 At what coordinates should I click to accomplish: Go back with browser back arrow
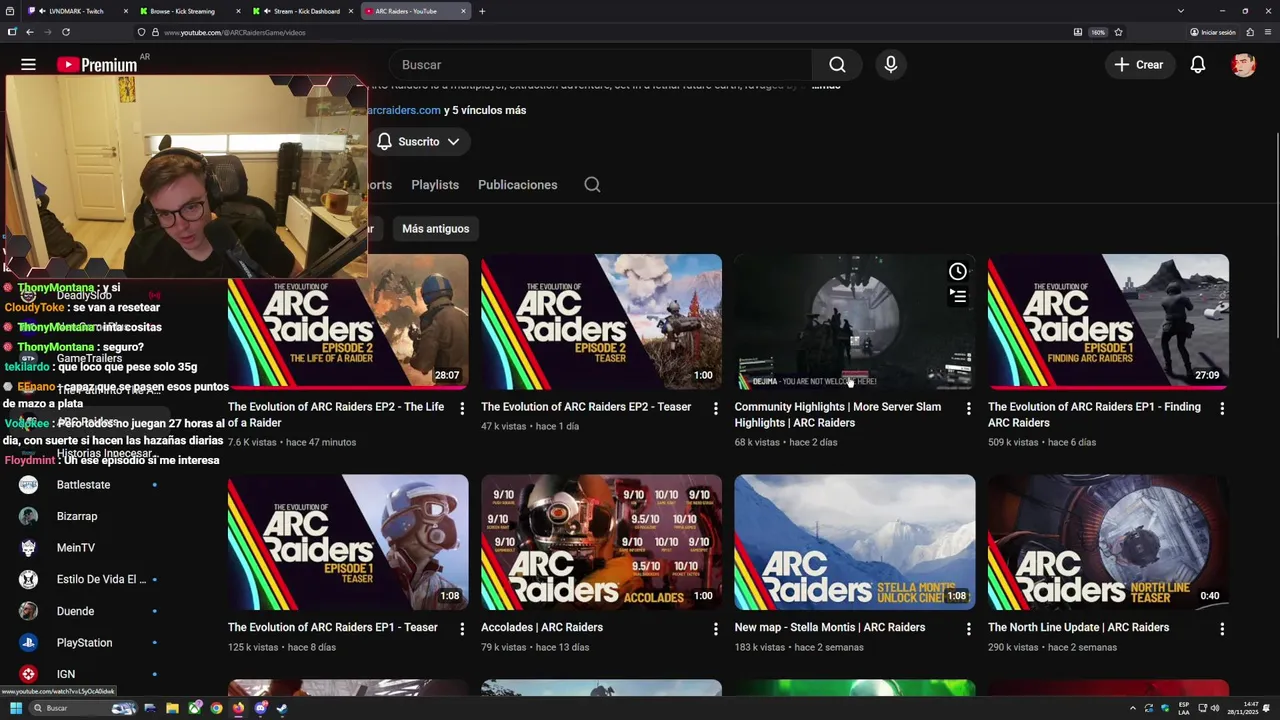(29, 32)
